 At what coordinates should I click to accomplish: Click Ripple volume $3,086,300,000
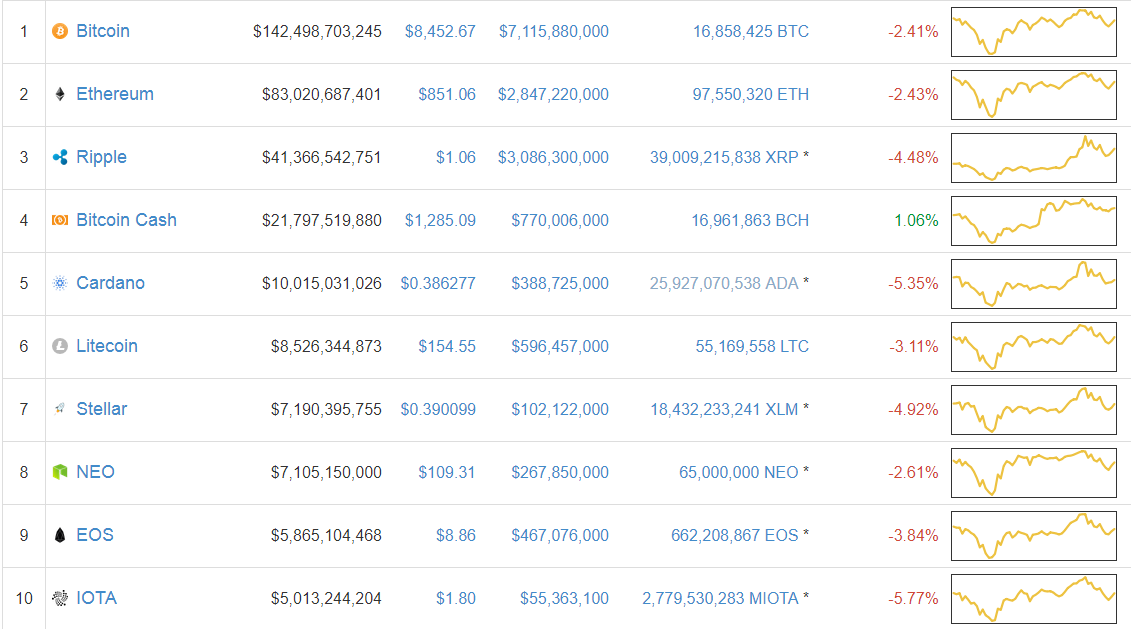point(553,157)
